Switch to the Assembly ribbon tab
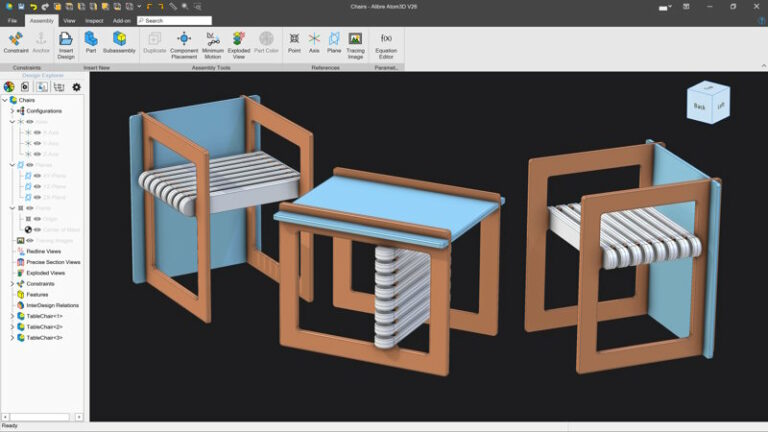 tap(42, 21)
